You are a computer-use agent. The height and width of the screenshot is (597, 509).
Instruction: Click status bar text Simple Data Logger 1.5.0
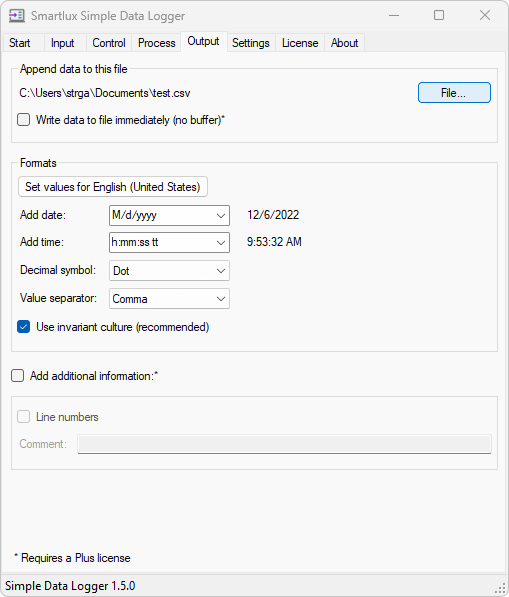(x=70, y=586)
